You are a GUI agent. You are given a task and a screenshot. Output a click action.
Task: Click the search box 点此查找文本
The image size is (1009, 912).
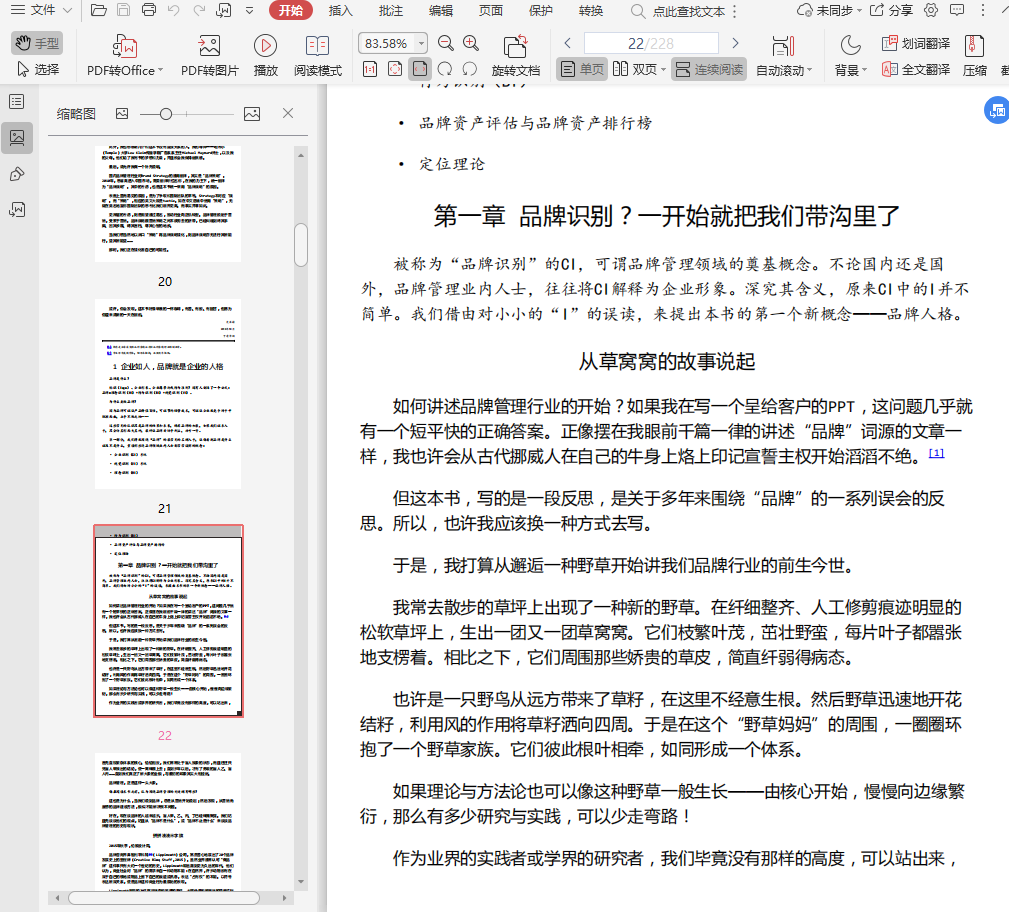[x=680, y=11]
